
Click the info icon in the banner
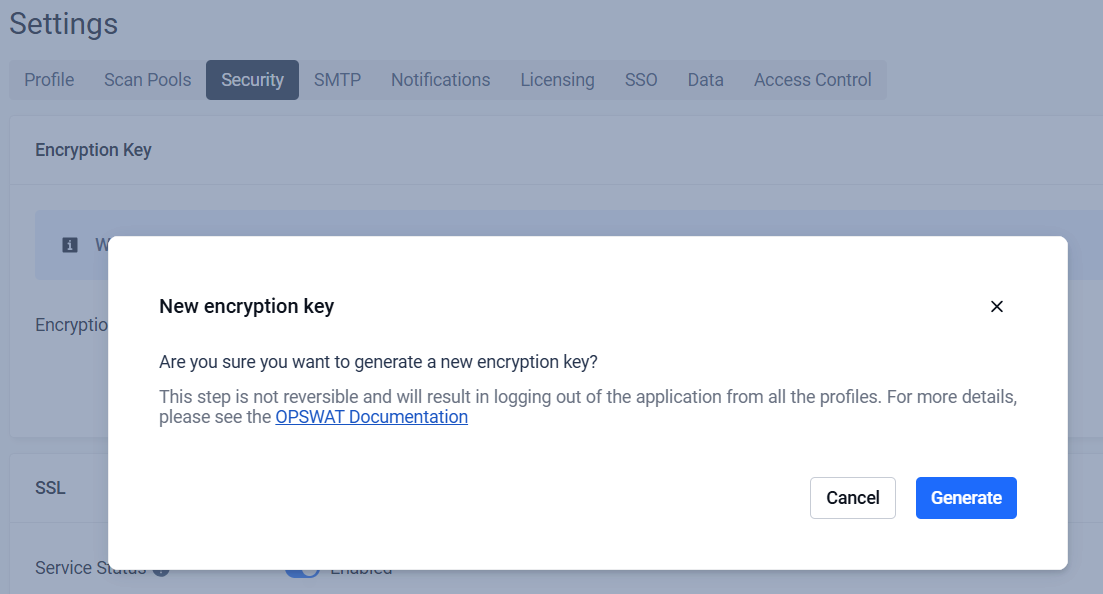(x=70, y=245)
